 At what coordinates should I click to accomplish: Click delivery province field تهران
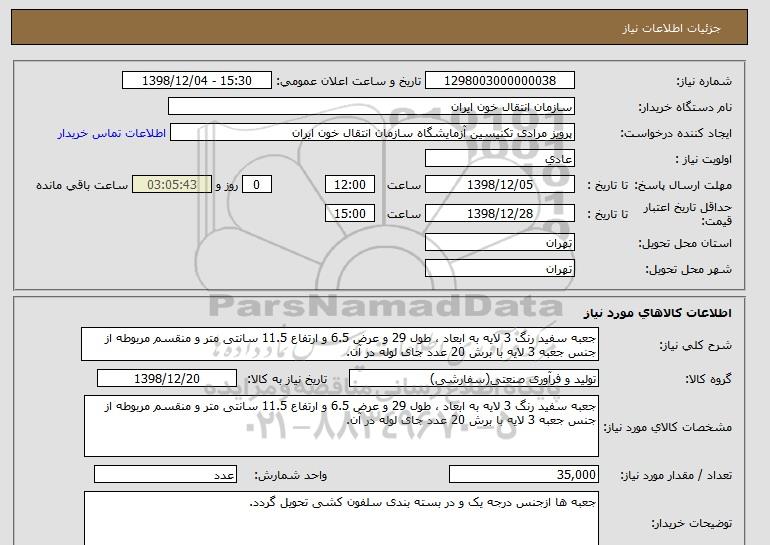pyautogui.click(x=499, y=243)
